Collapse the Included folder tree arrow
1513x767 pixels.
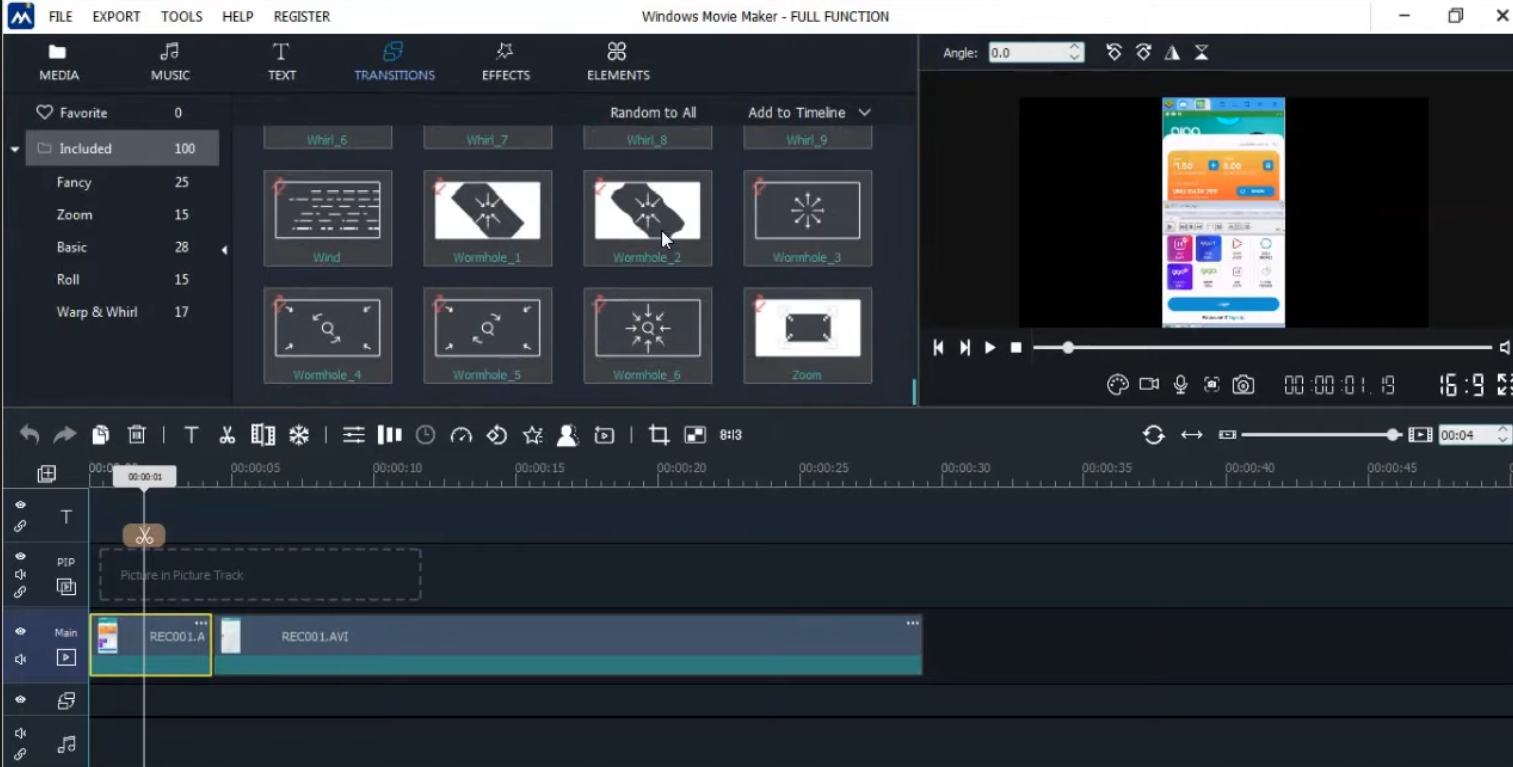[15, 149]
